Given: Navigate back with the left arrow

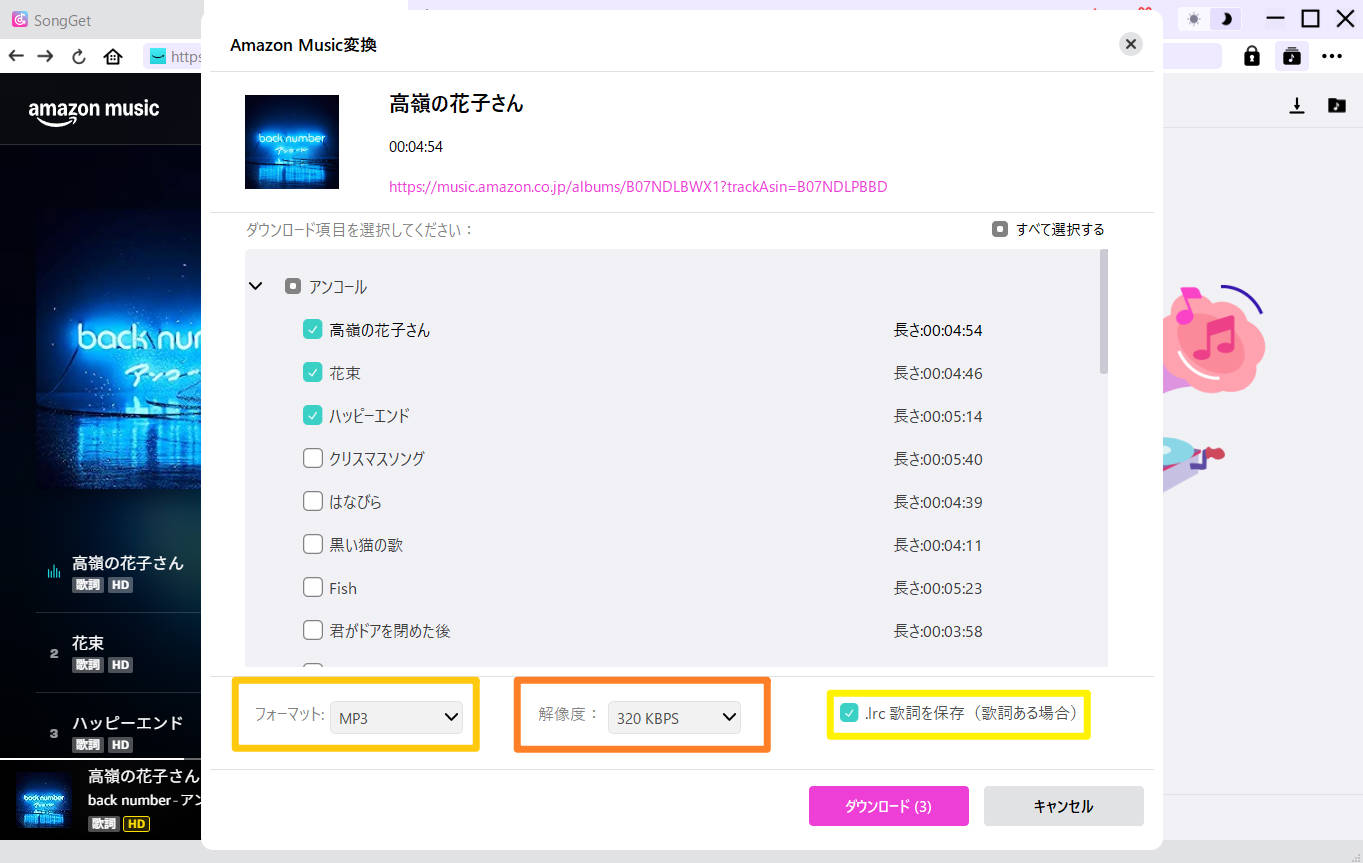Looking at the screenshot, I should (16, 56).
